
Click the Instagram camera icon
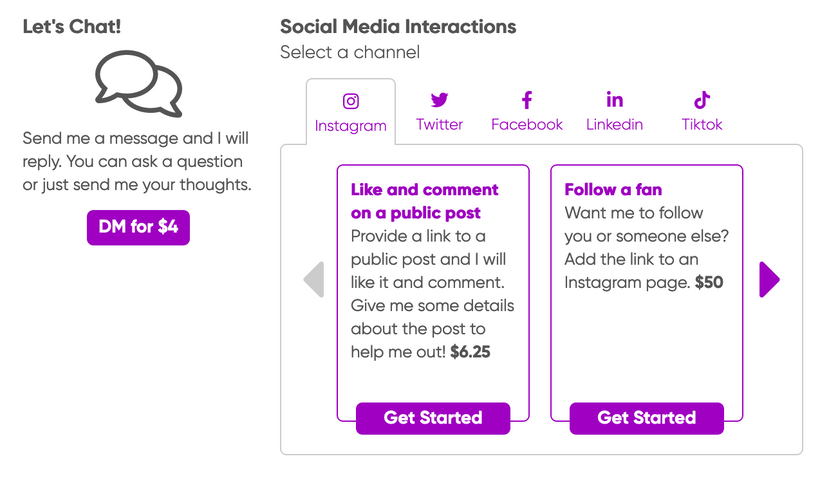tap(351, 101)
